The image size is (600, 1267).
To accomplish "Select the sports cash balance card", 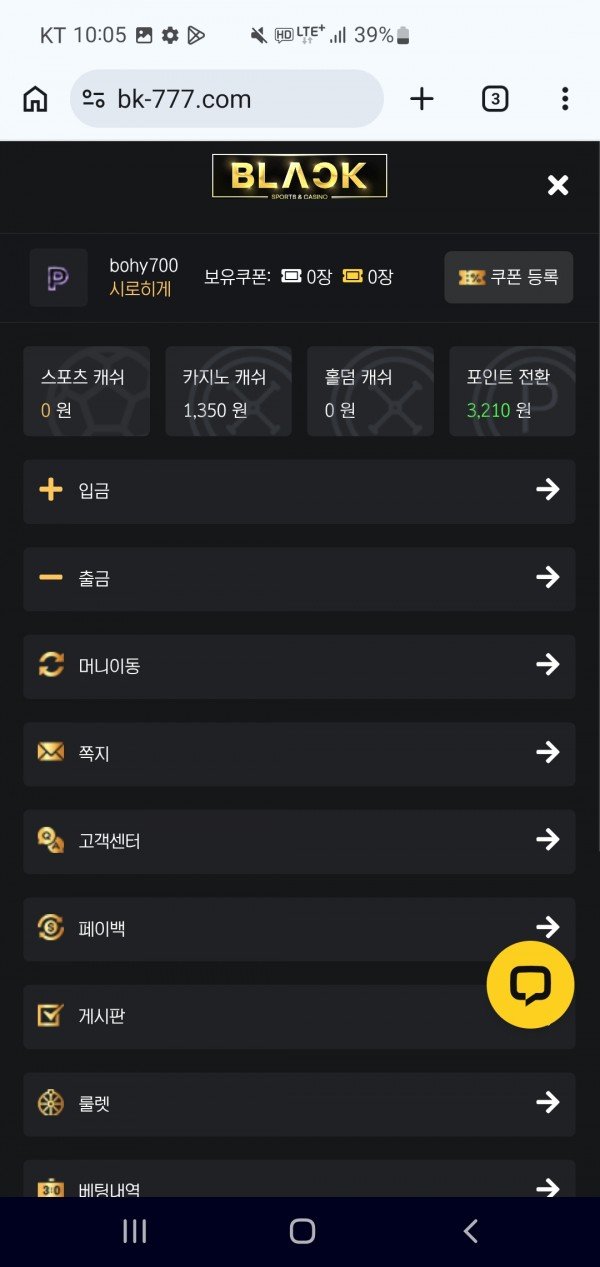I will pyautogui.click(x=86, y=391).
